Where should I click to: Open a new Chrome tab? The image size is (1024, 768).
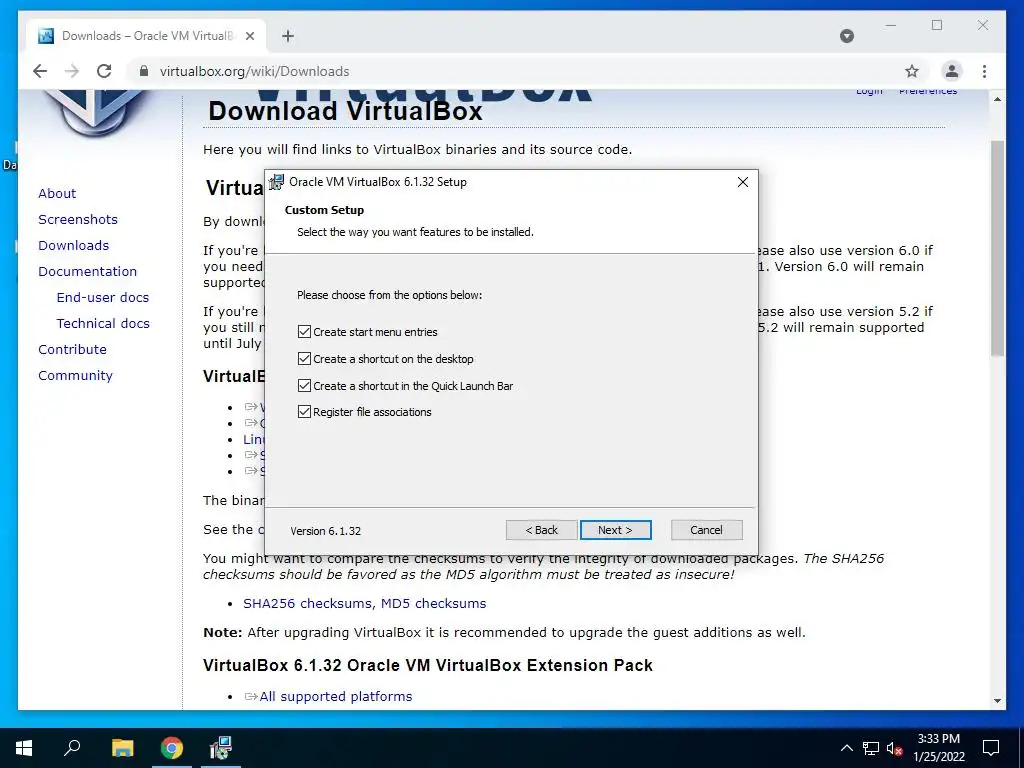click(288, 36)
